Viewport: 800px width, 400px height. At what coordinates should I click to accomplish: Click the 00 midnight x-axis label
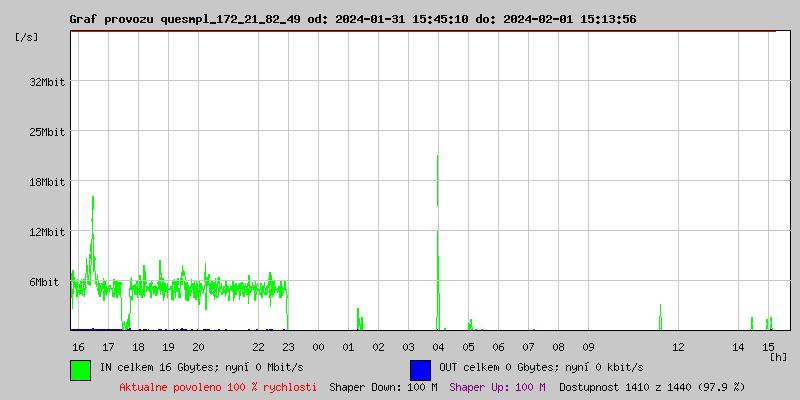[x=318, y=347]
